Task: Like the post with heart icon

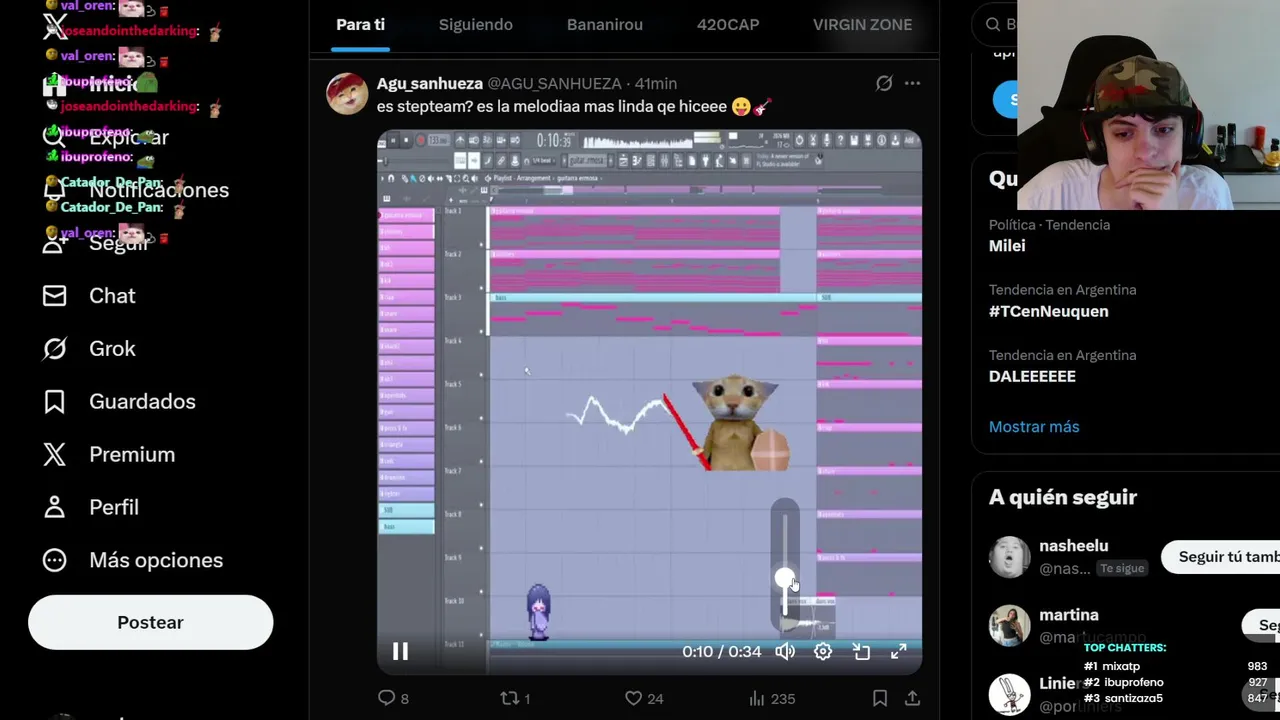Action: (633, 698)
